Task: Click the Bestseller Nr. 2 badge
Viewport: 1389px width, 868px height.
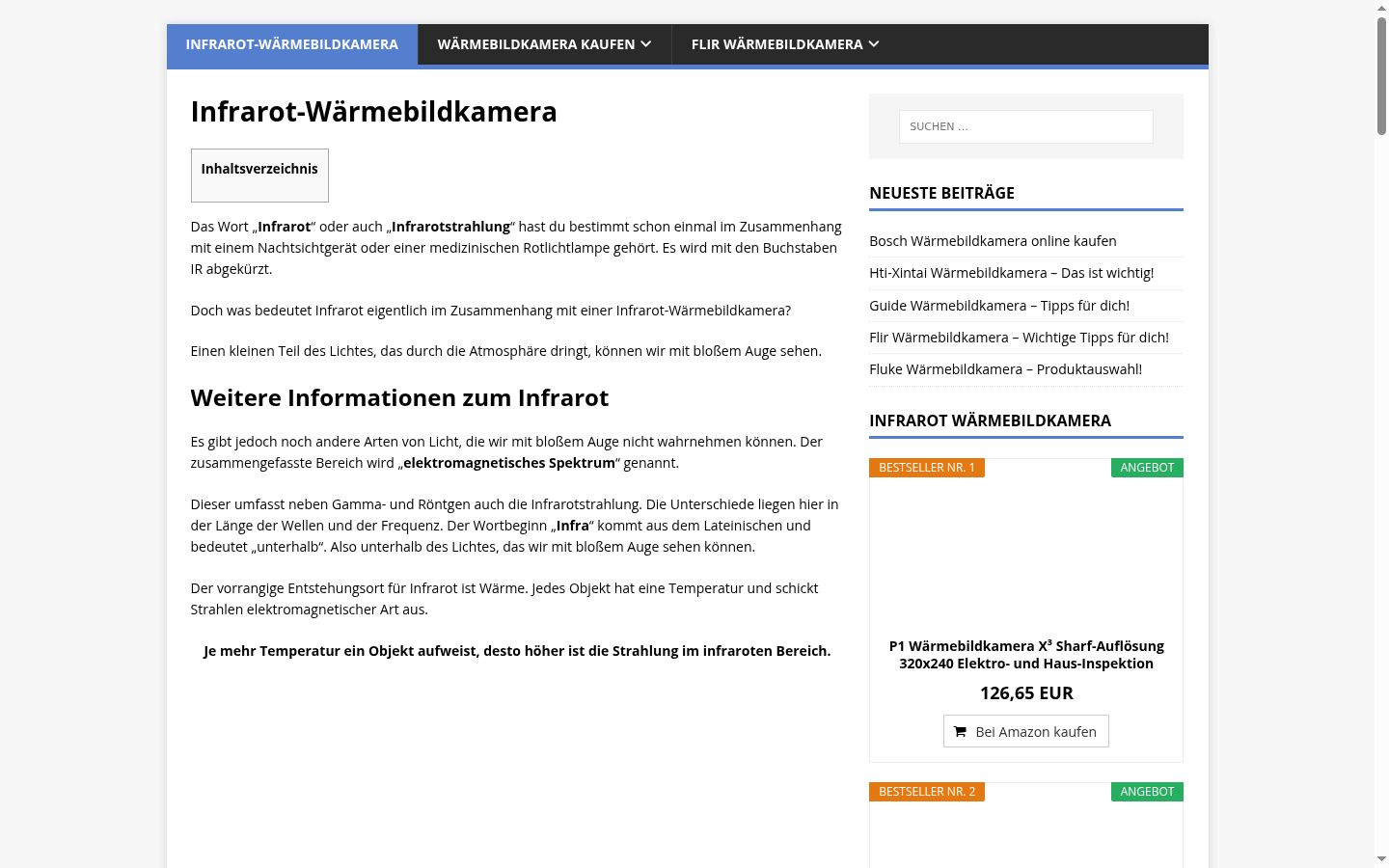Action: pos(927,792)
